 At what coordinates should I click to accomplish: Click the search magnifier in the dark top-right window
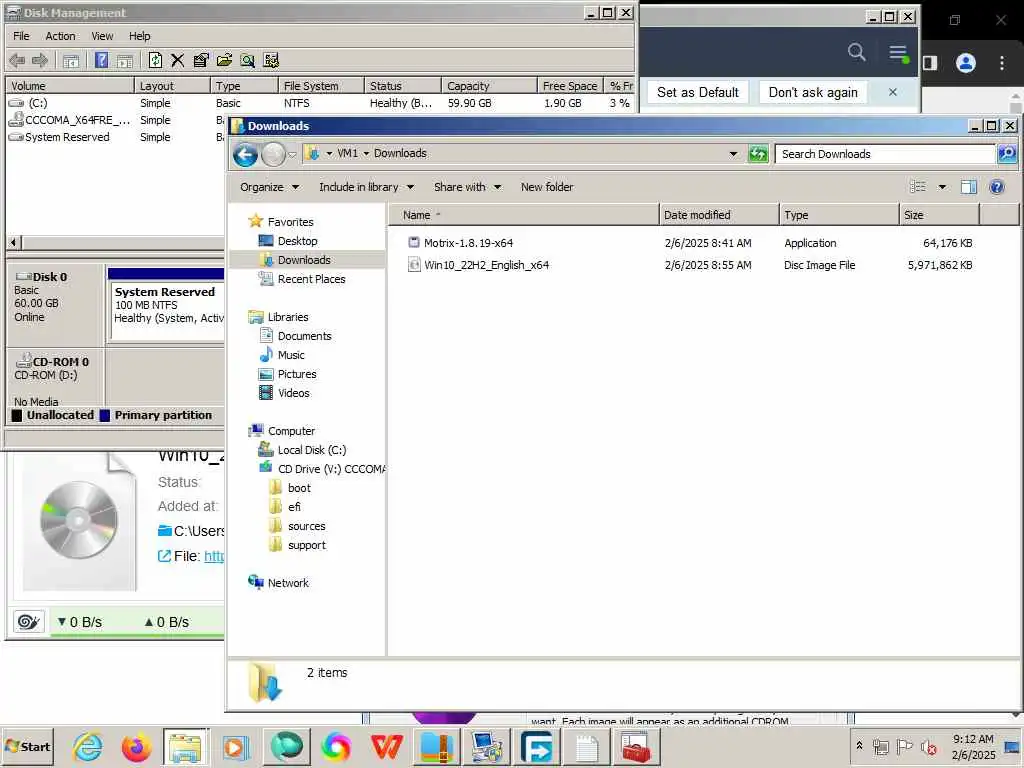pyautogui.click(x=857, y=52)
